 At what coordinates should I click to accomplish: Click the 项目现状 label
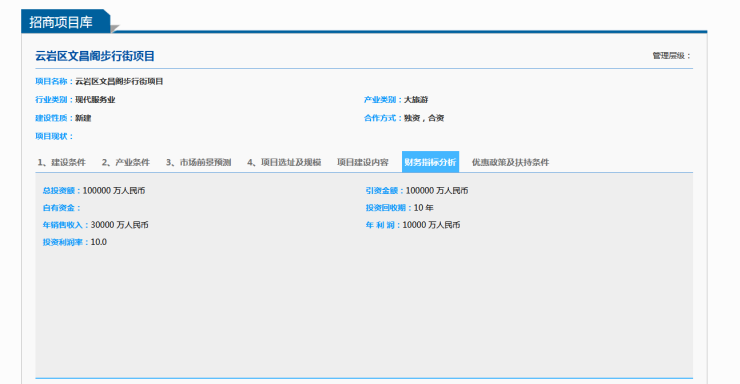(54, 136)
